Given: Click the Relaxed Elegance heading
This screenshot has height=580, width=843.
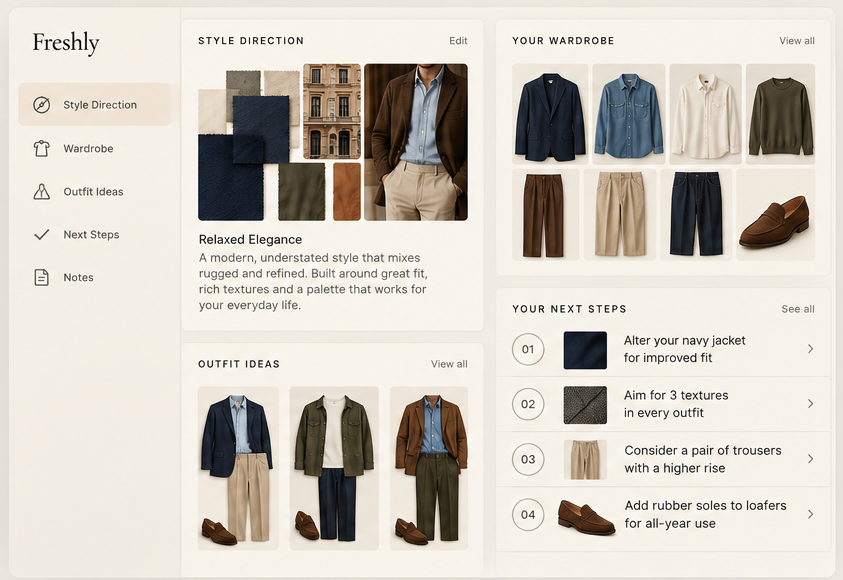Looking at the screenshot, I should [251, 240].
